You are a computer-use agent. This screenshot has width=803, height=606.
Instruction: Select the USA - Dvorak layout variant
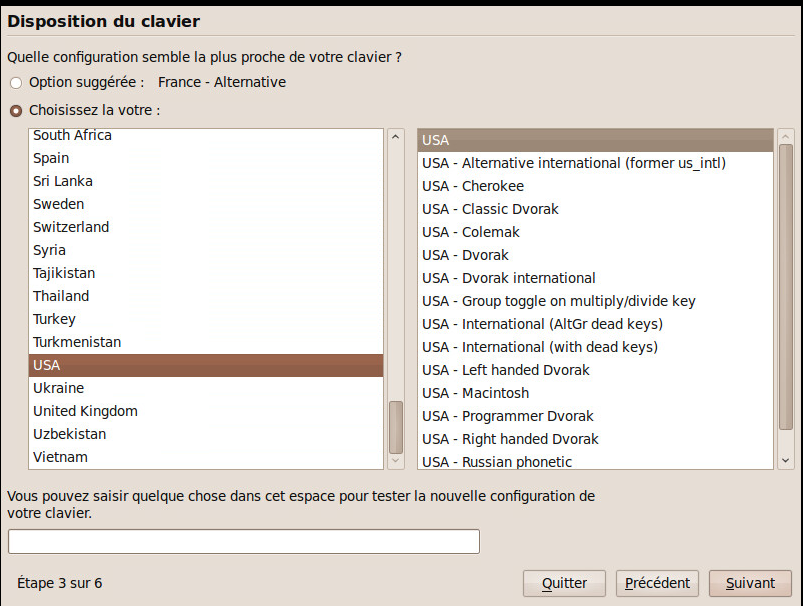coord(465,255)
